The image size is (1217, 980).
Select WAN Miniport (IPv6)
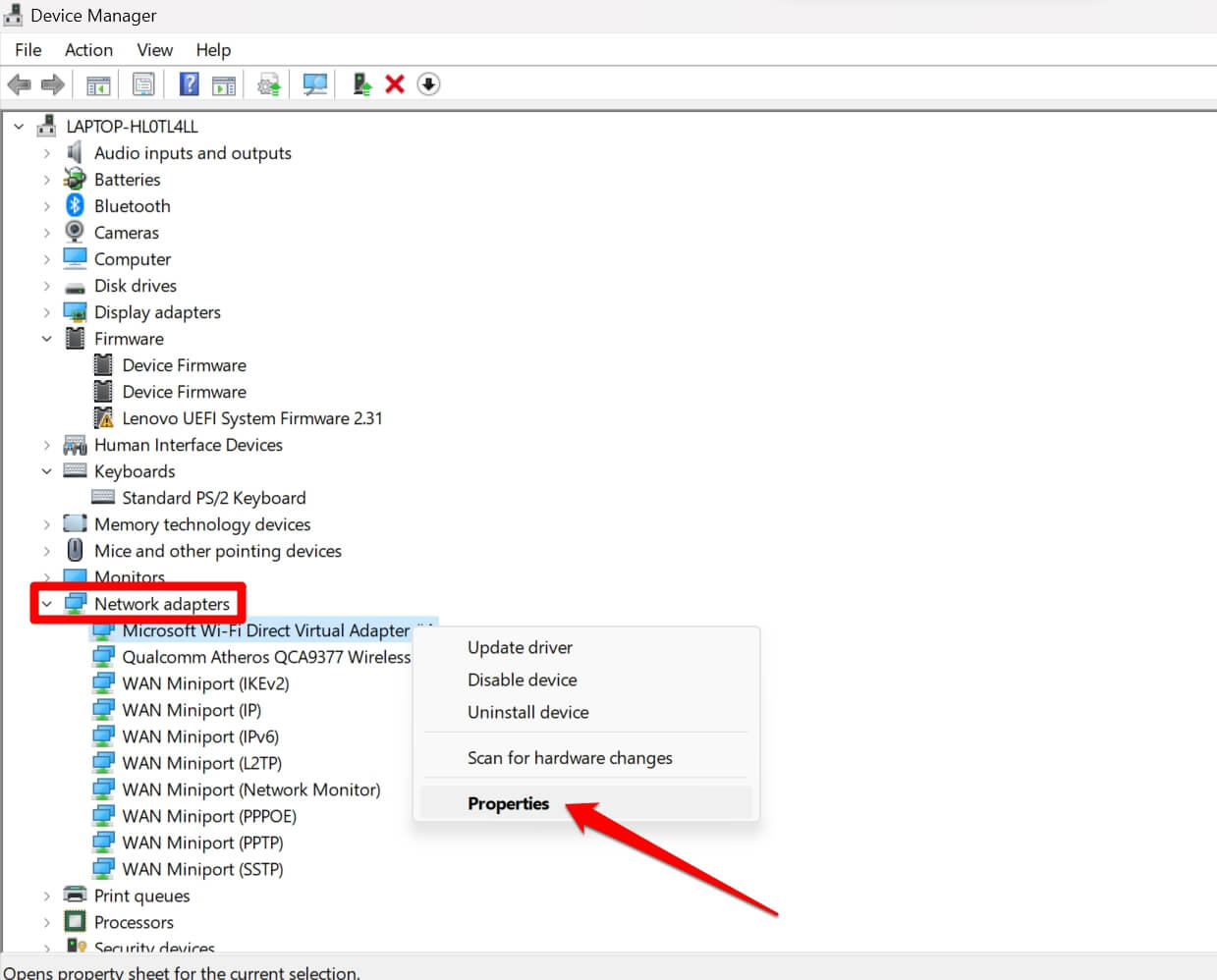tap(200, 736)
